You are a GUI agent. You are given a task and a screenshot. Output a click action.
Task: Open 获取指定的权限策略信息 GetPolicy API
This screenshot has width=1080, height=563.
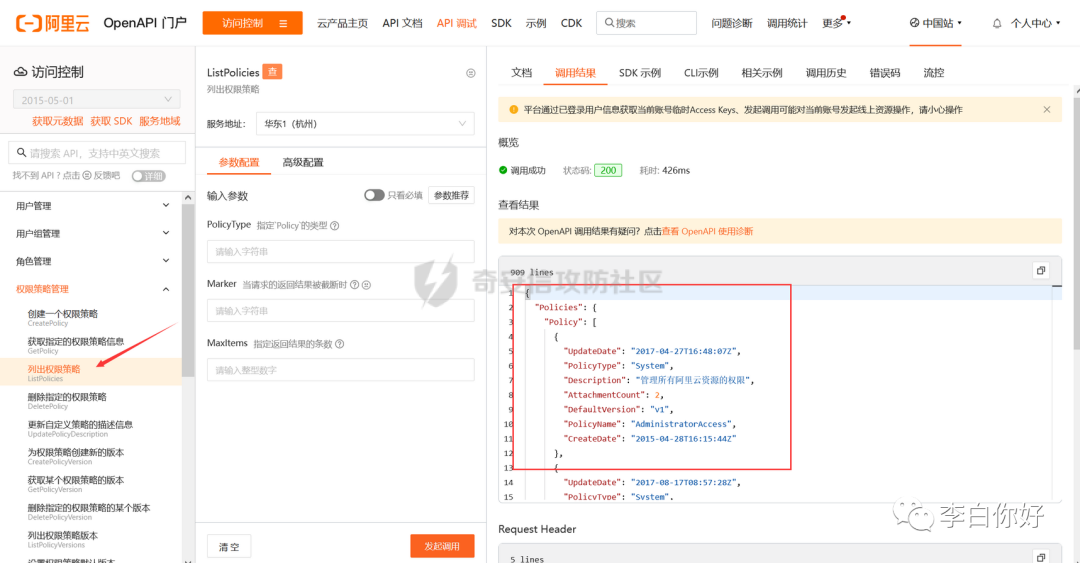click(76, 345)
